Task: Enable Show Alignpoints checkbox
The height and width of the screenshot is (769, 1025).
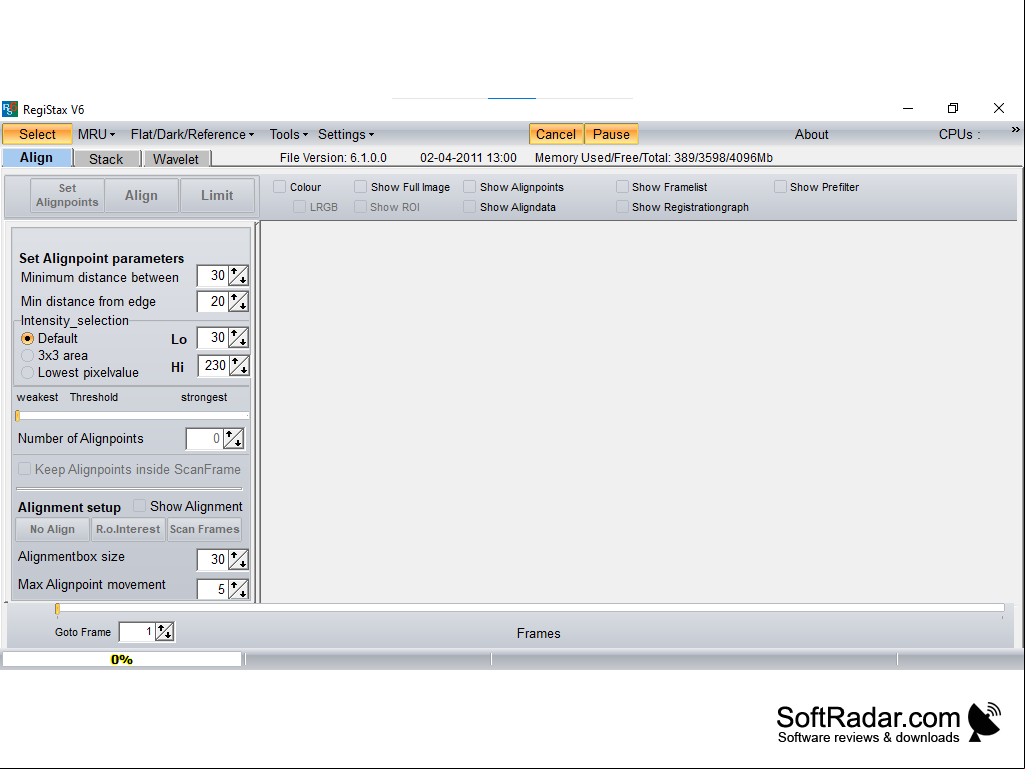Action: 469,187
